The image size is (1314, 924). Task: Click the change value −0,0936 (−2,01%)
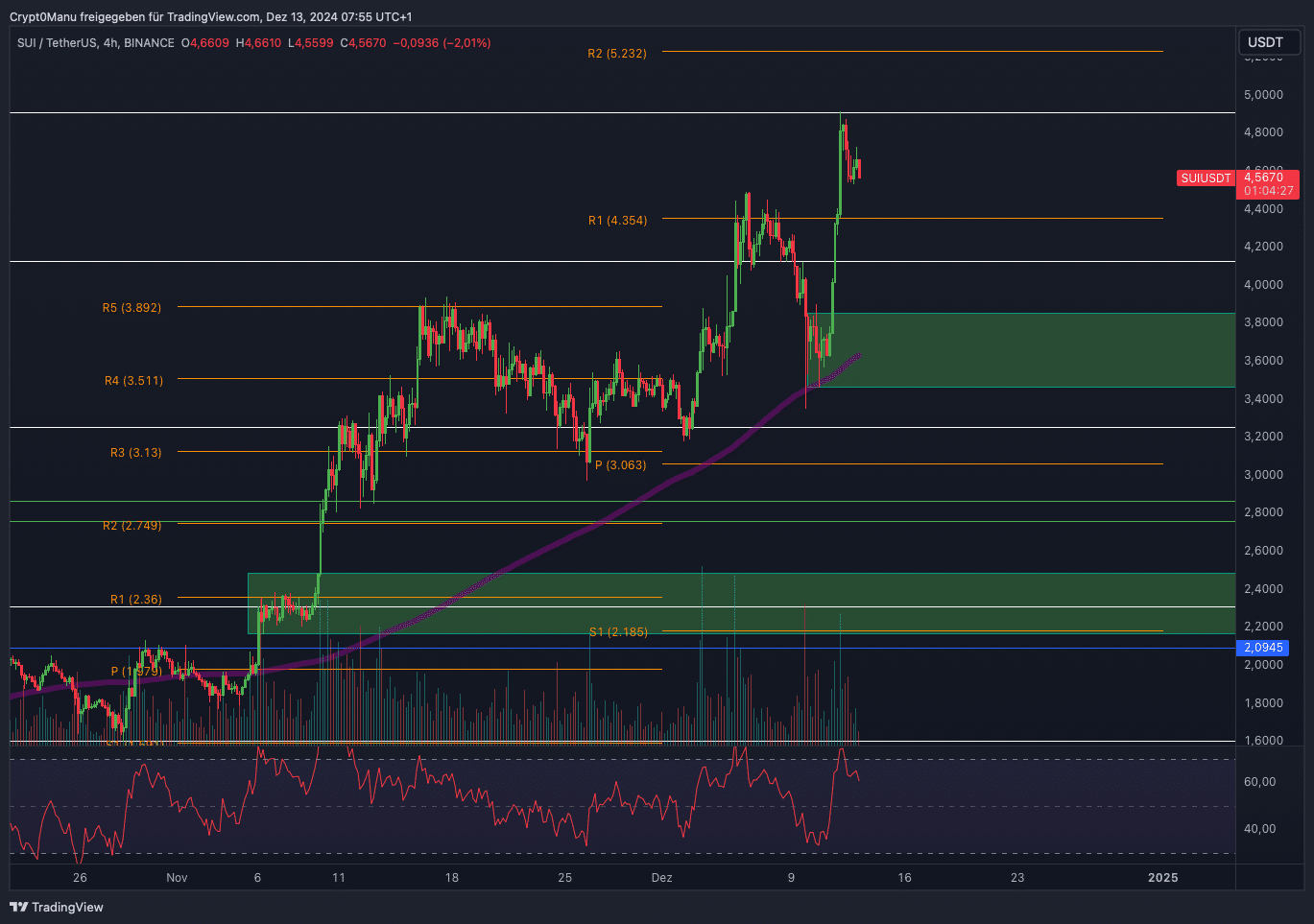[x=442, y=43]
